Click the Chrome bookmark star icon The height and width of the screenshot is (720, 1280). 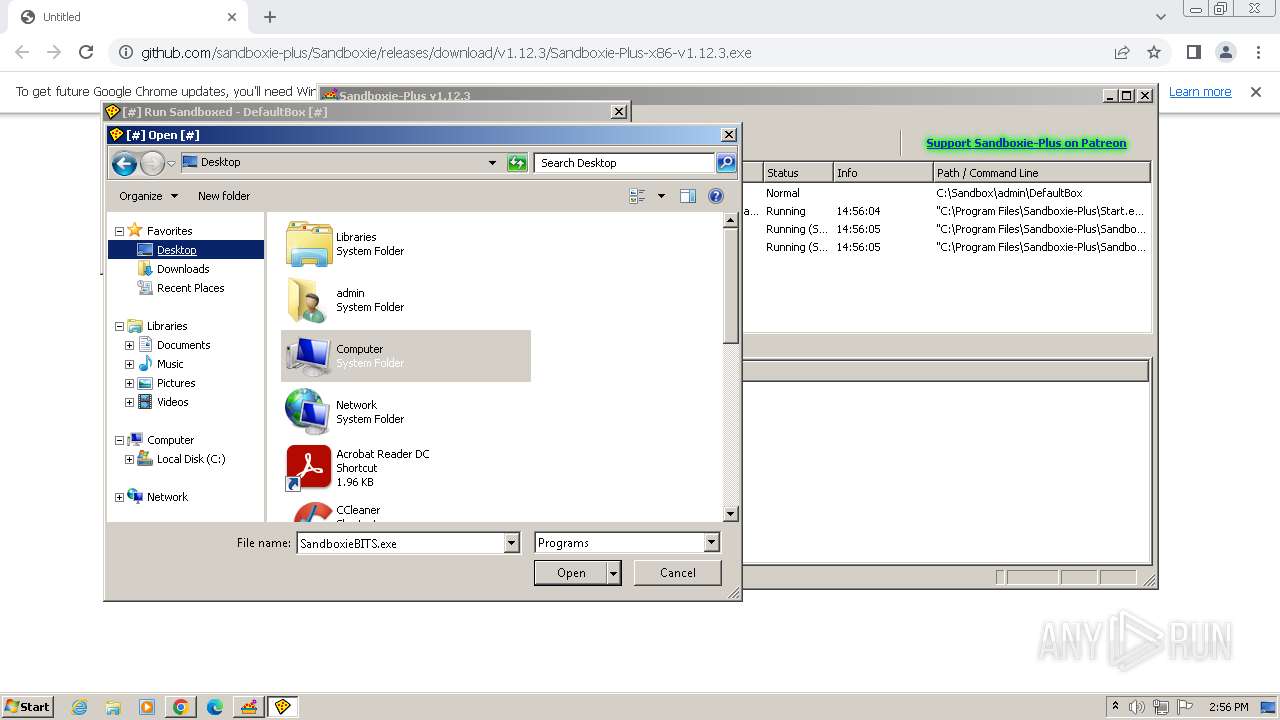click(x=1154, y=52)
